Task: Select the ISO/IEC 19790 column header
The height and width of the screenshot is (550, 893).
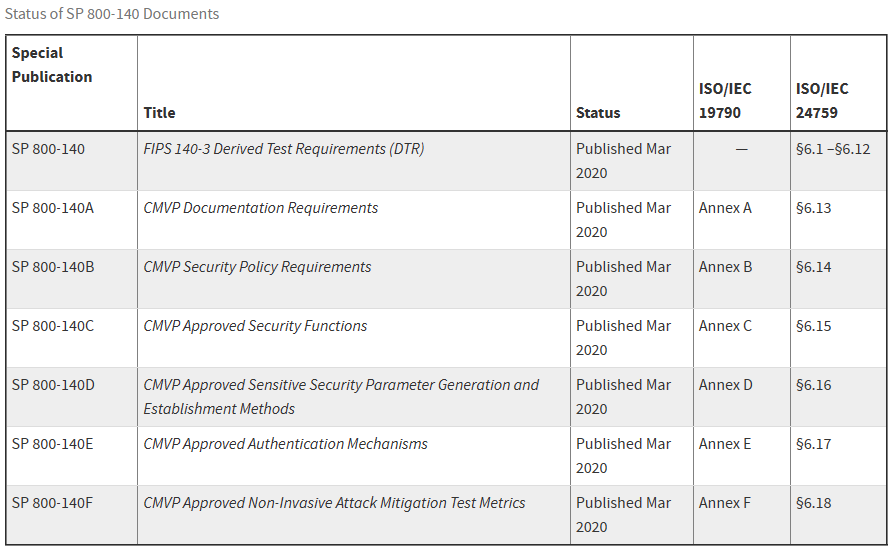Action: point(725,100)
